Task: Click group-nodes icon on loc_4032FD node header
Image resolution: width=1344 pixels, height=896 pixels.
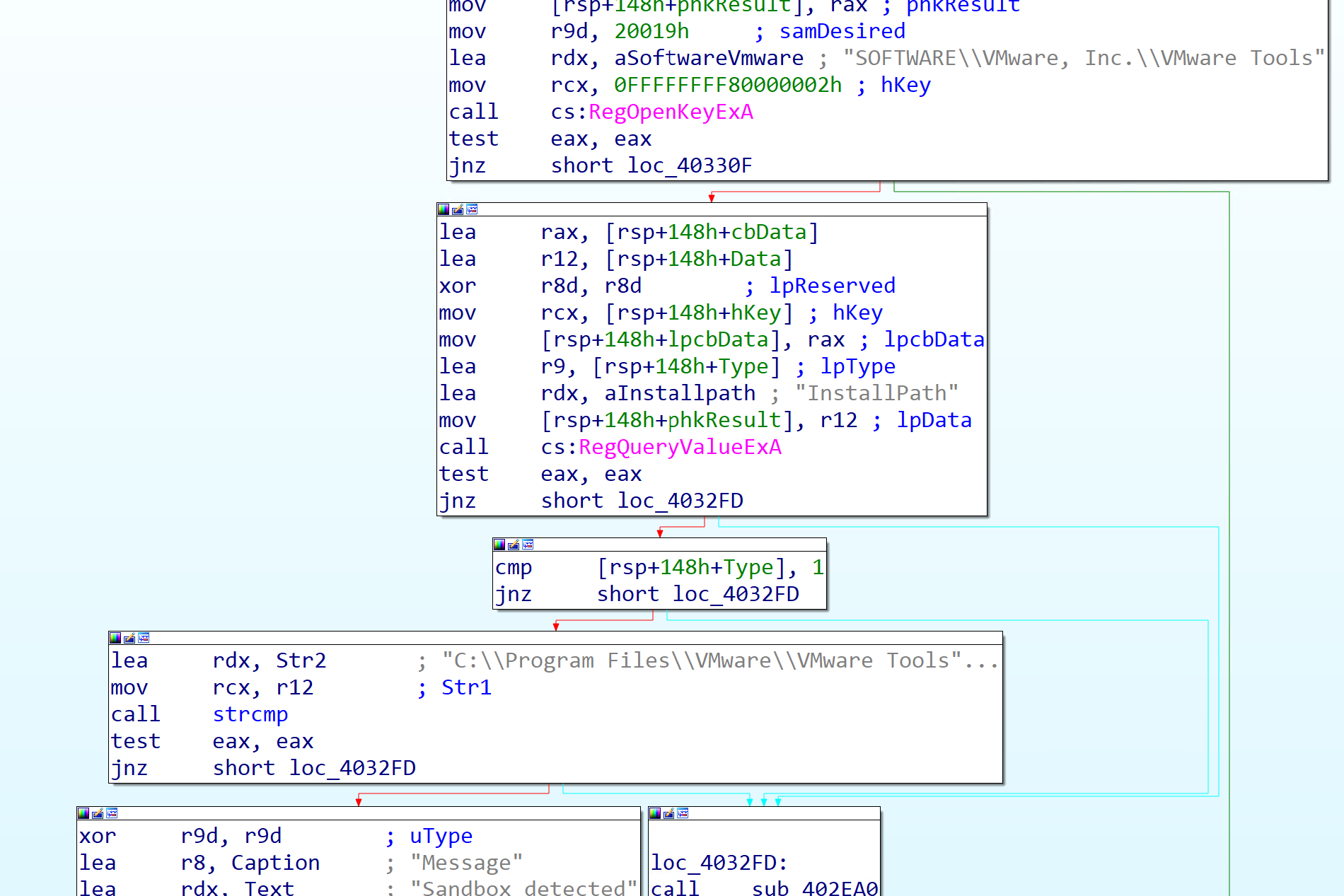Action: point(683,813)
